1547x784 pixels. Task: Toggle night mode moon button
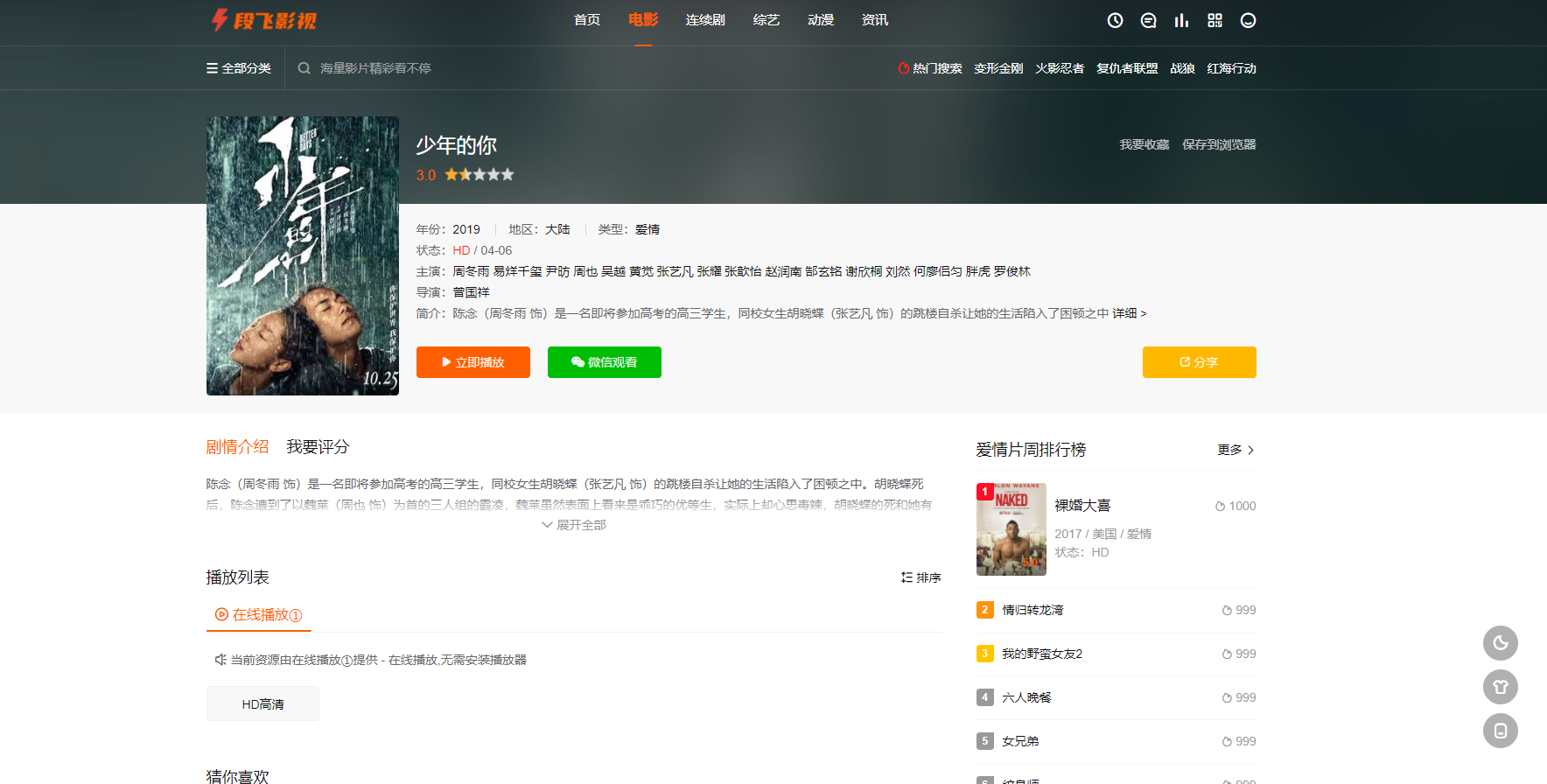[1500, 643]
